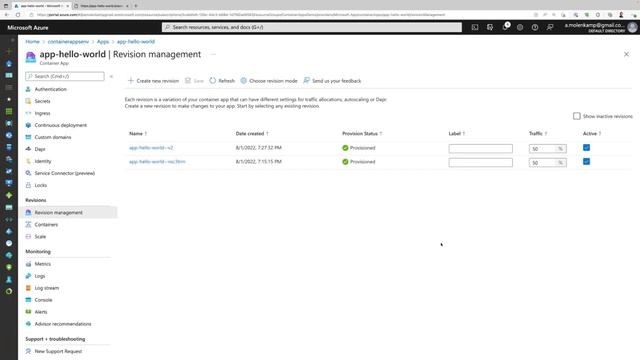
Task: Click the disabled Save button
Action: point(194,81)
